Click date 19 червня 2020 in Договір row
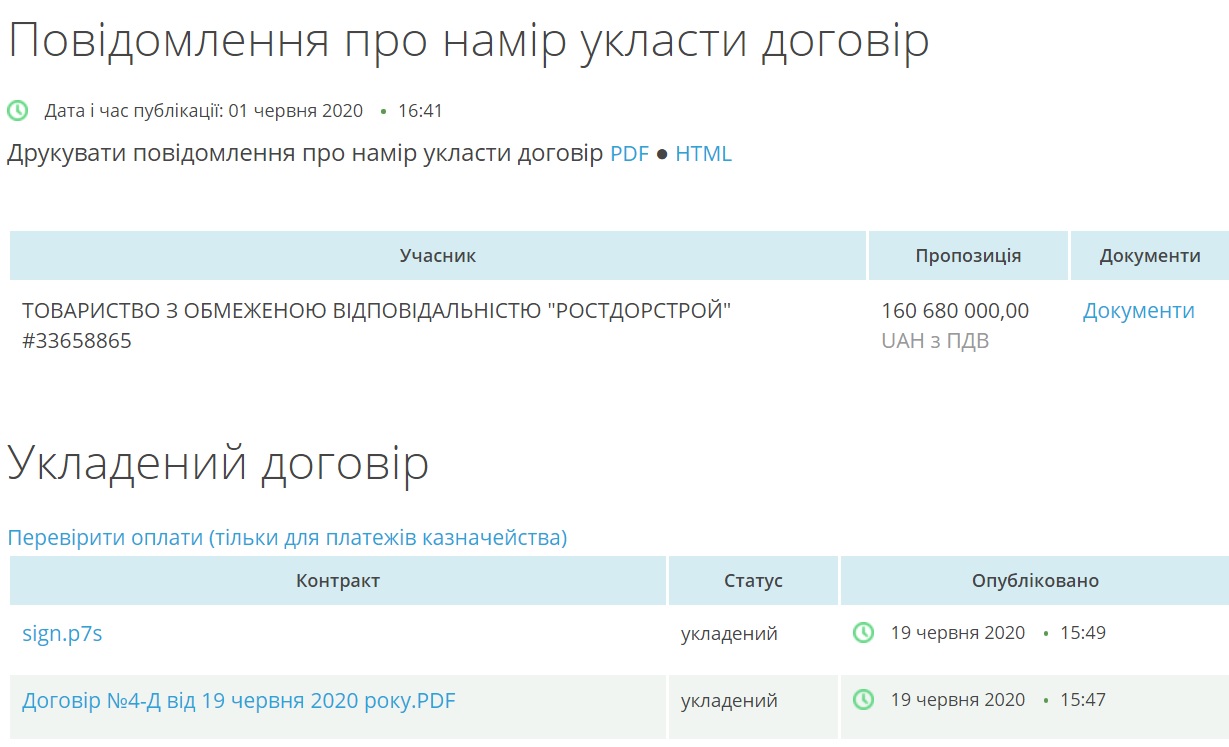 click(958, 700)
